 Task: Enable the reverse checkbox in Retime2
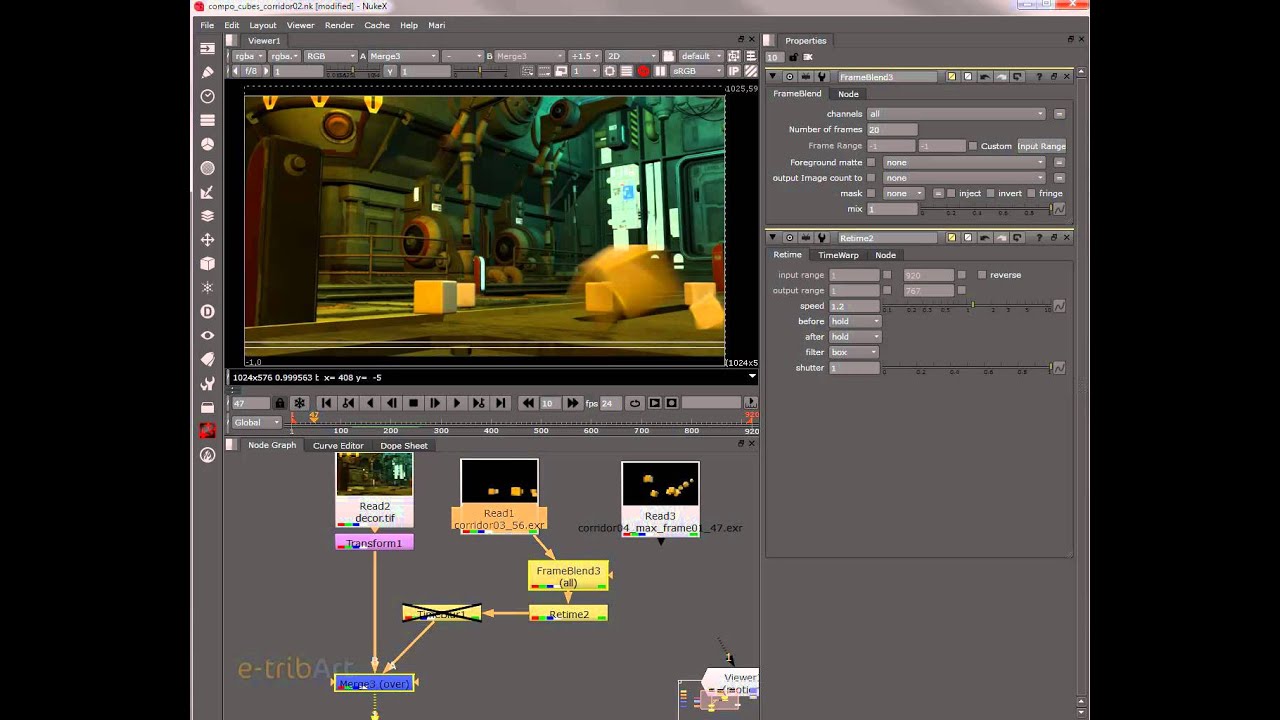(x=982, y=275)
